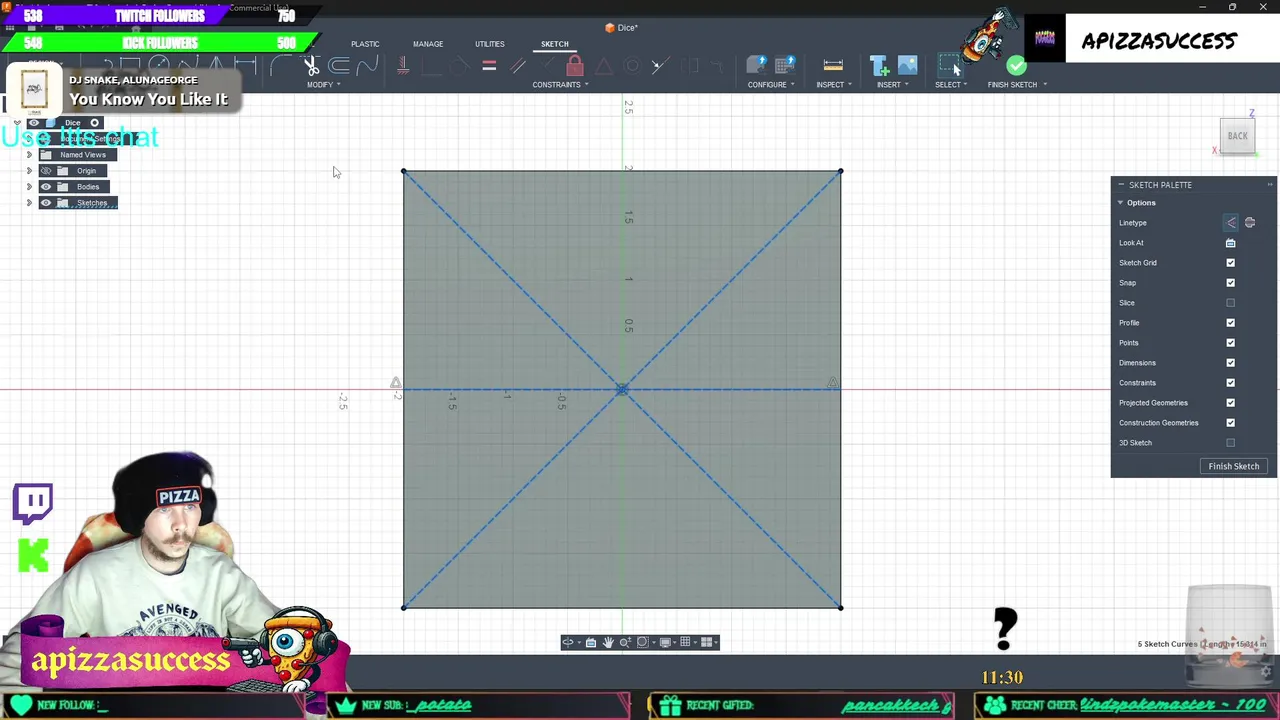Click the Fix/Unfix lock icon
The width and height of the screenshot is (1280, 720).
pyautogui.click(x=574, y=65)
